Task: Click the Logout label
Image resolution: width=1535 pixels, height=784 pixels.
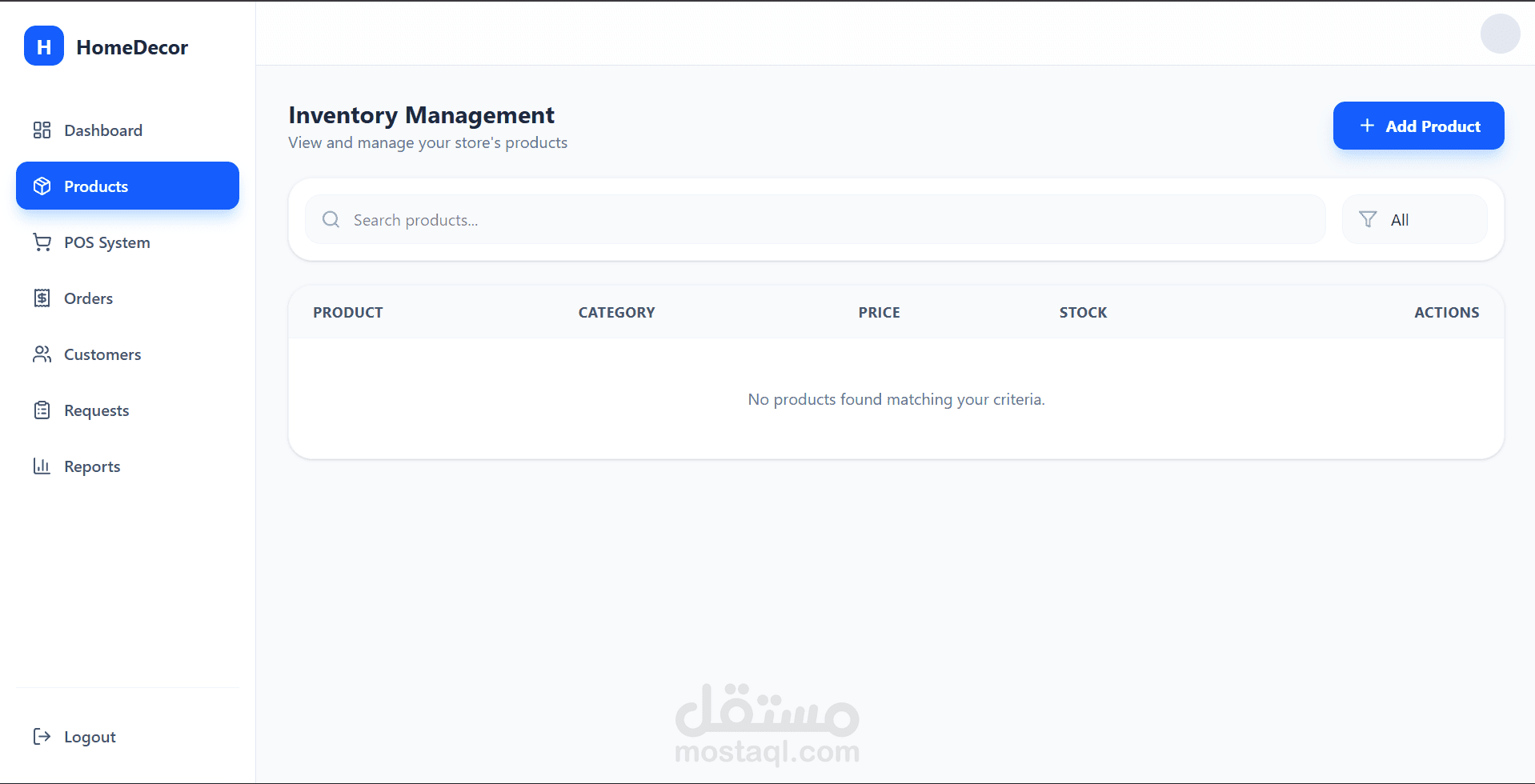Action: pos(90,737)
